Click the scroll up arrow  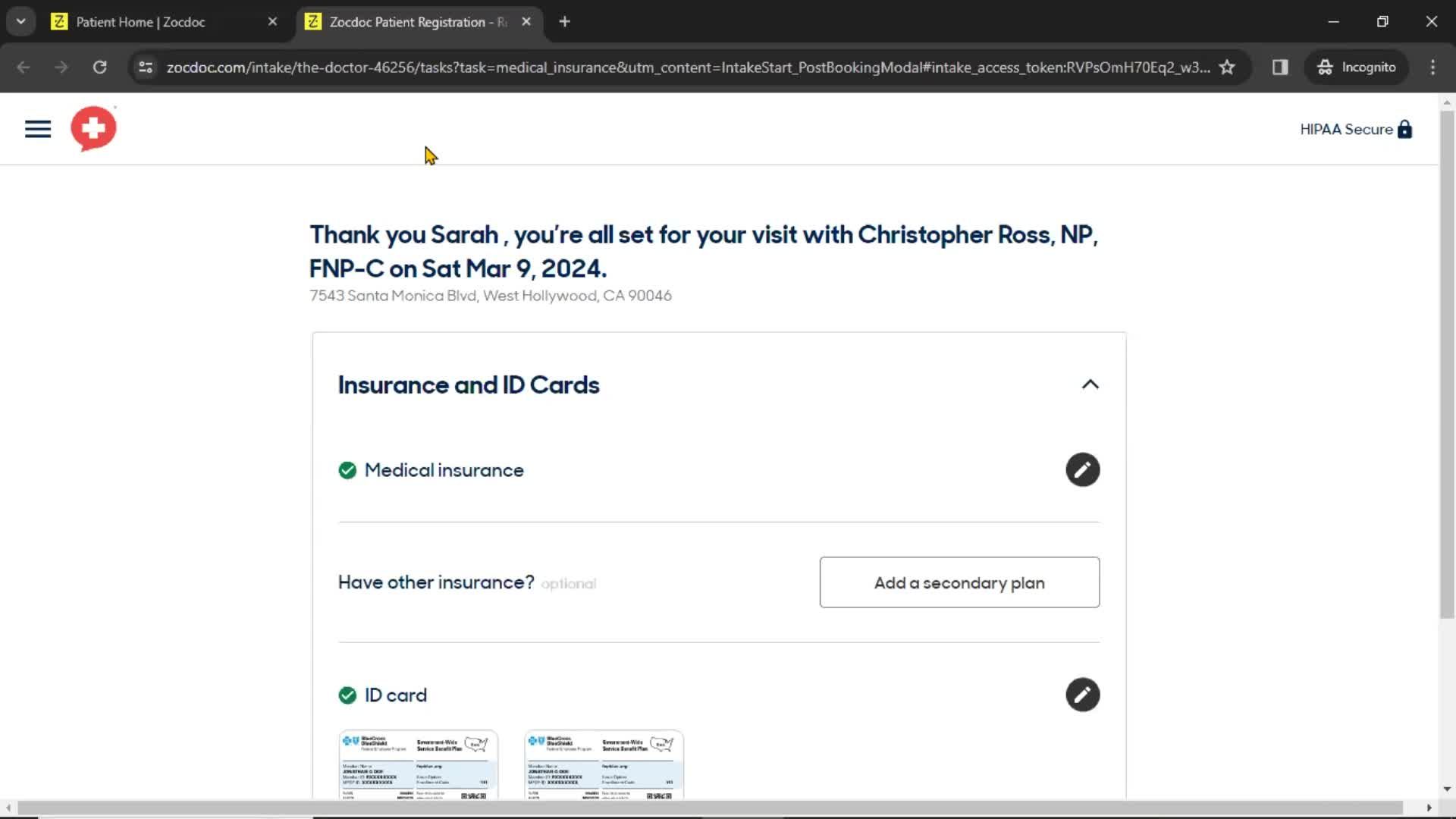(x=1447, y=102)
